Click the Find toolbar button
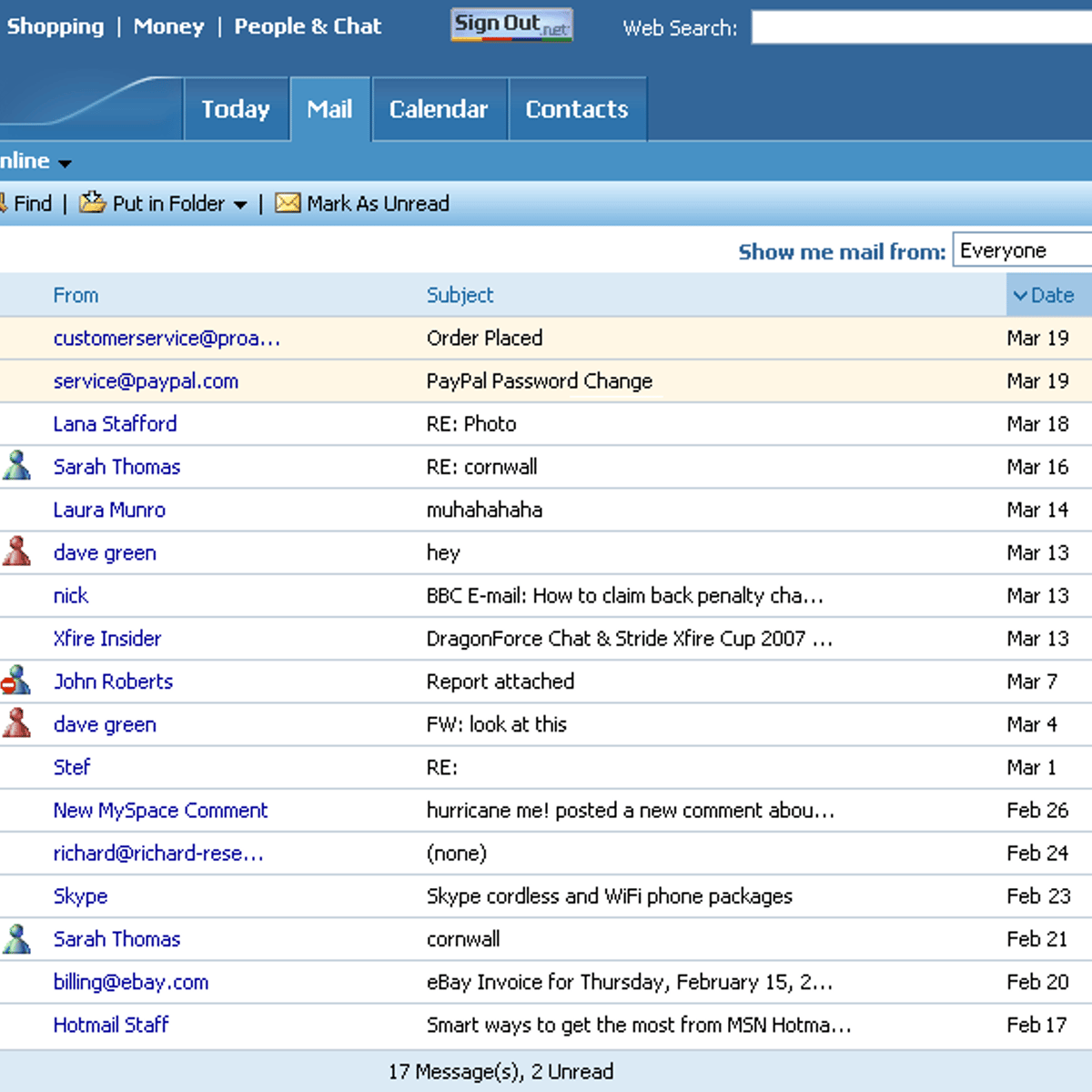1092x1092 pixels. point(27,203)
